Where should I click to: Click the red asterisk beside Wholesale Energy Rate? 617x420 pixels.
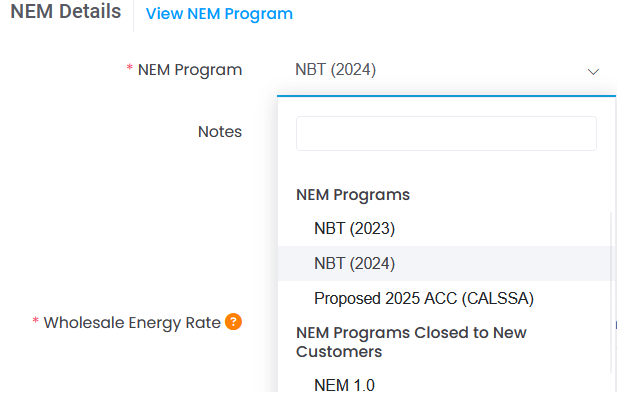pyautogui.click(x=35, y=320)
